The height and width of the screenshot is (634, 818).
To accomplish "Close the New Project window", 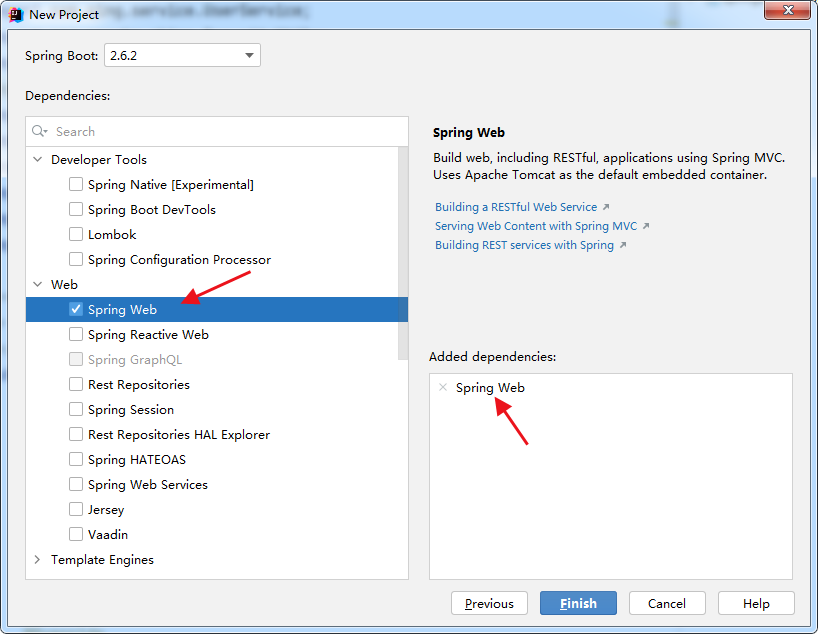I will [x=788, y=10].
